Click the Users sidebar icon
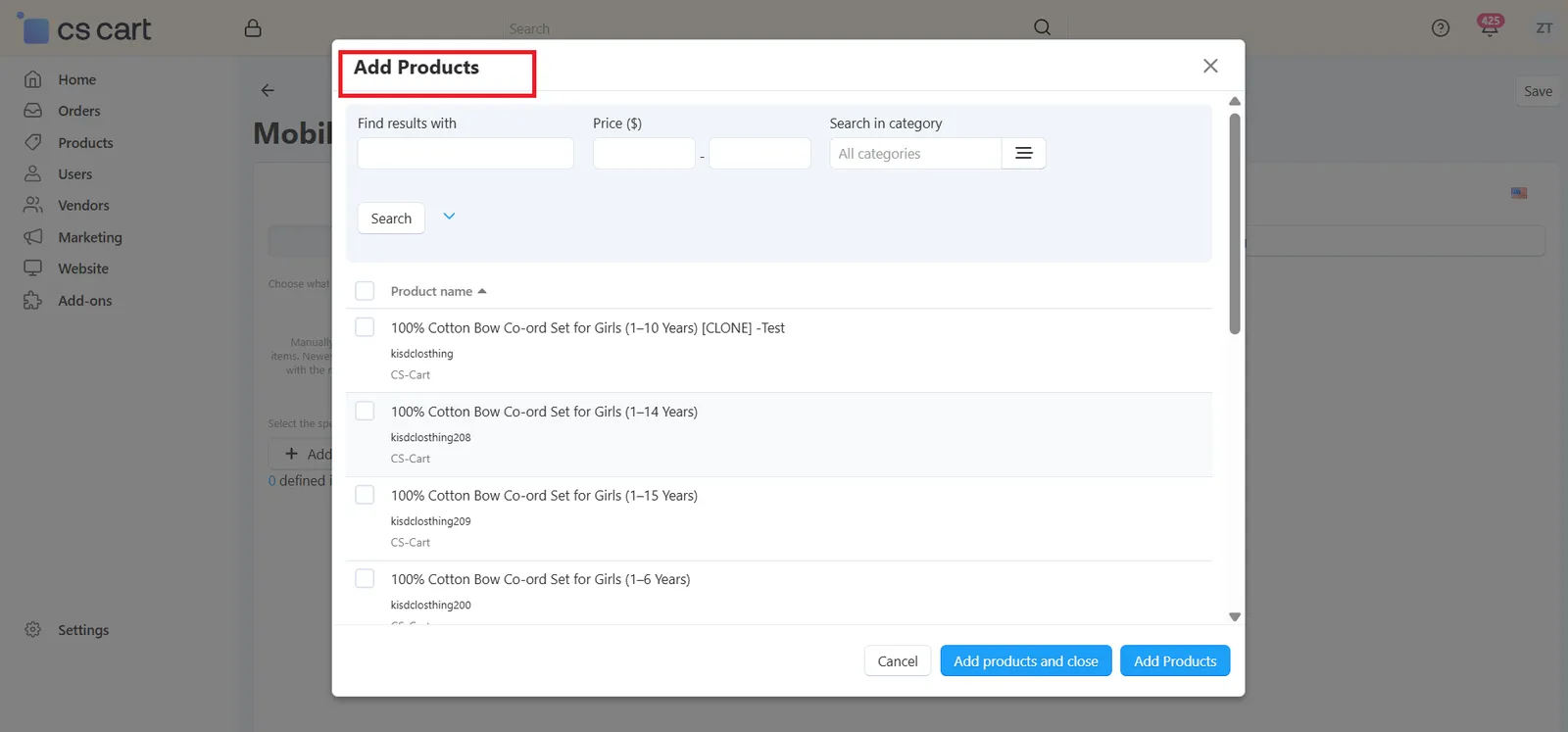This screenshot has height=732, width=1568. (32, 173)
